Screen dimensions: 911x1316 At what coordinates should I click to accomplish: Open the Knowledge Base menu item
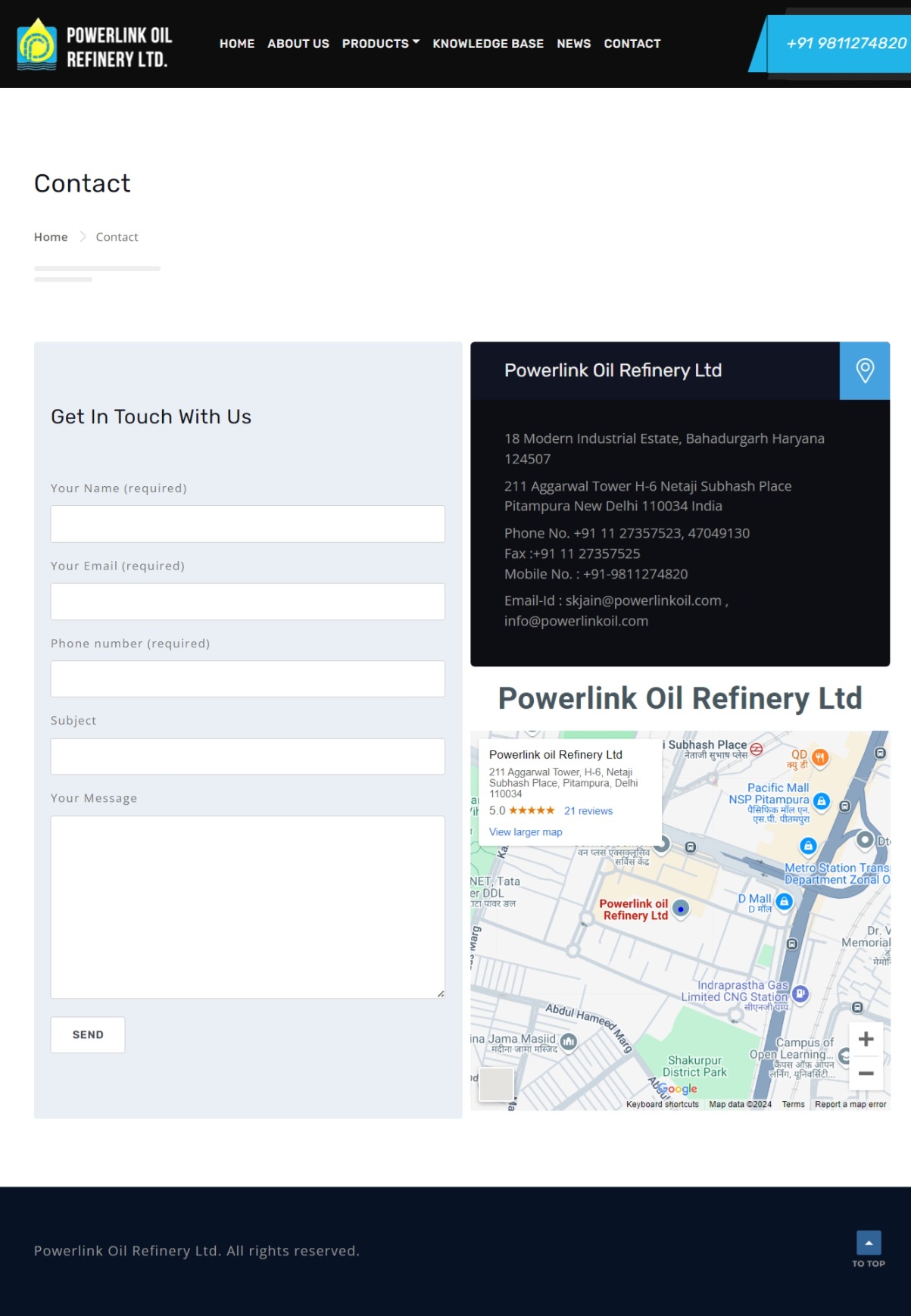488,44
